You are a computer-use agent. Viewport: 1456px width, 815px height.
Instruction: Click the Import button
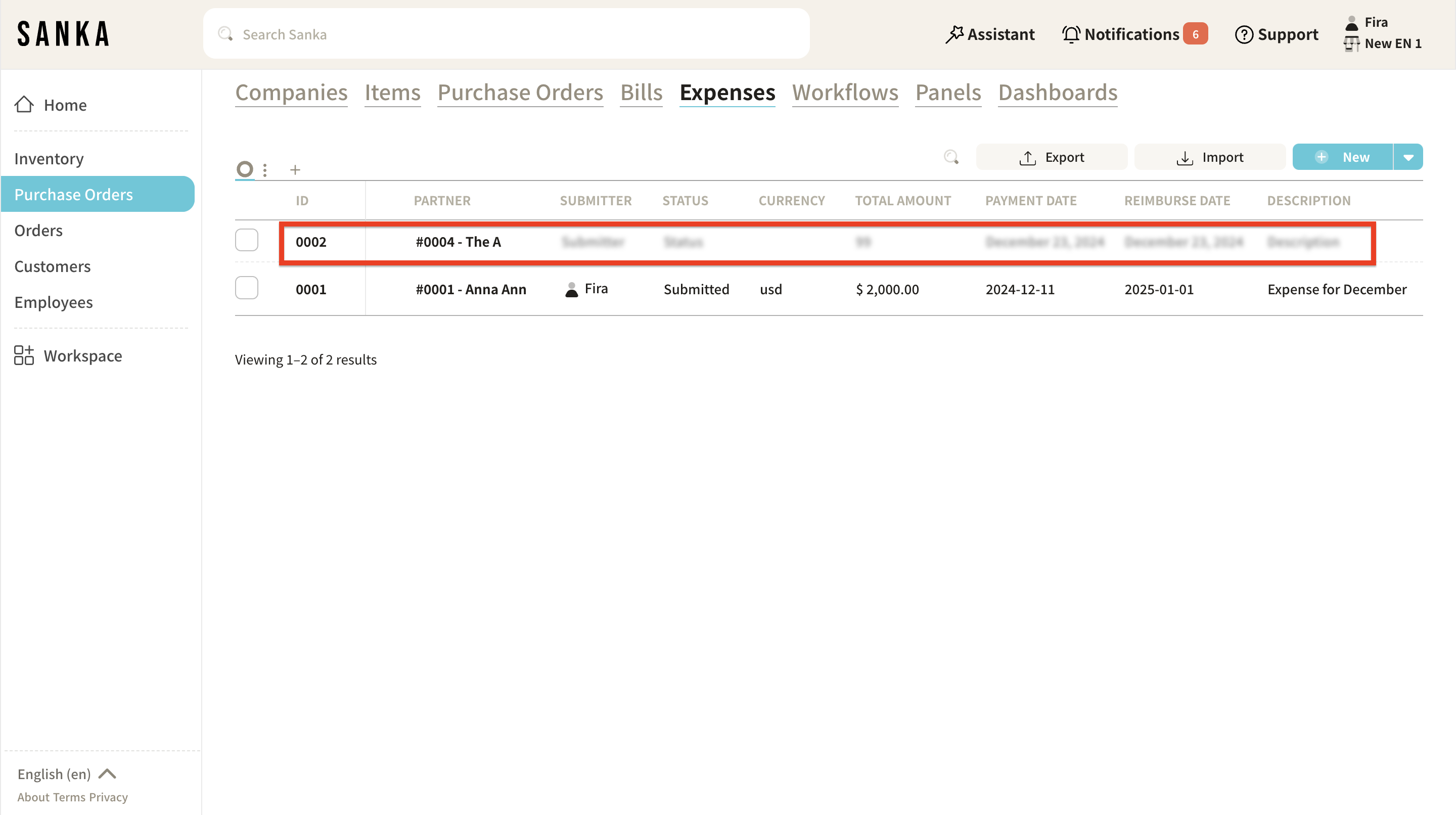click(1210, 157)
